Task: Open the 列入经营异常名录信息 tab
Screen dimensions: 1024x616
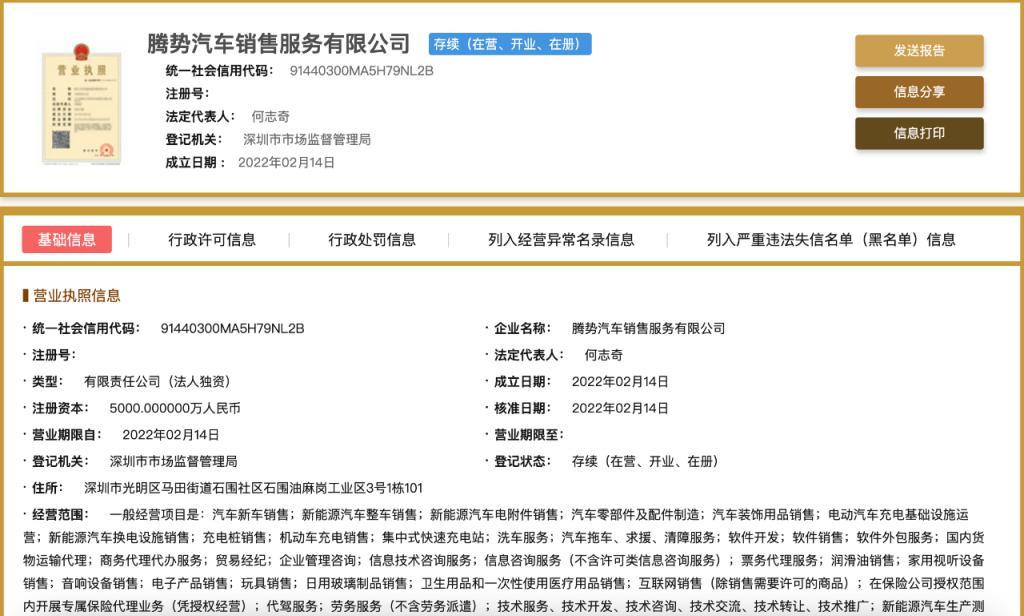Action: 561,240
